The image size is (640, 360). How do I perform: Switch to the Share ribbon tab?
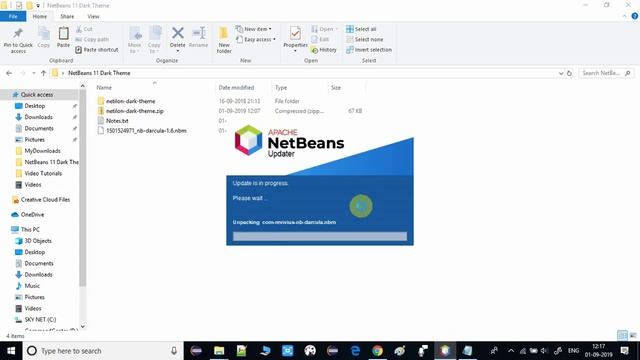[x=67, y=16]
